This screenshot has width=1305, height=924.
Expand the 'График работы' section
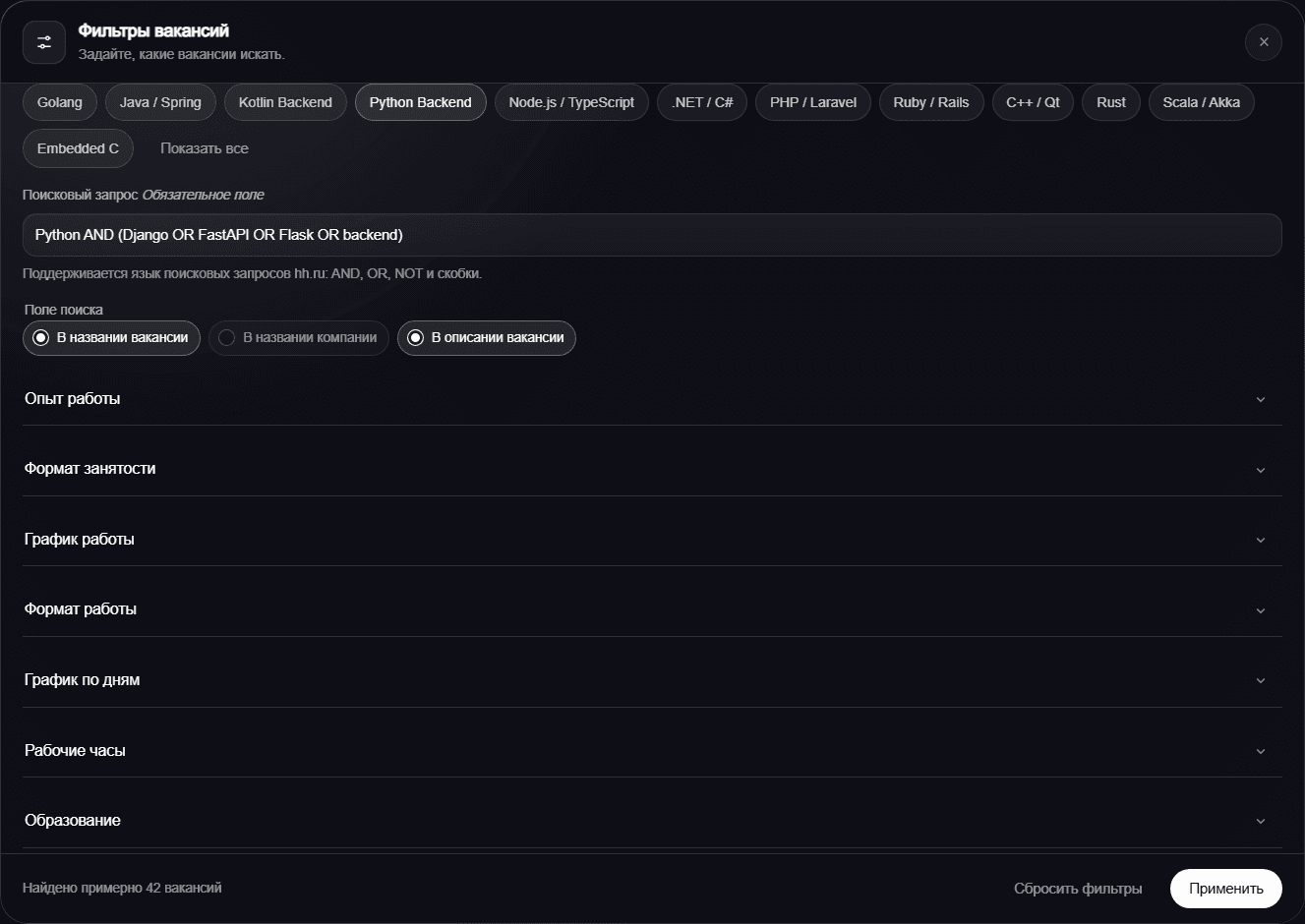652,540
